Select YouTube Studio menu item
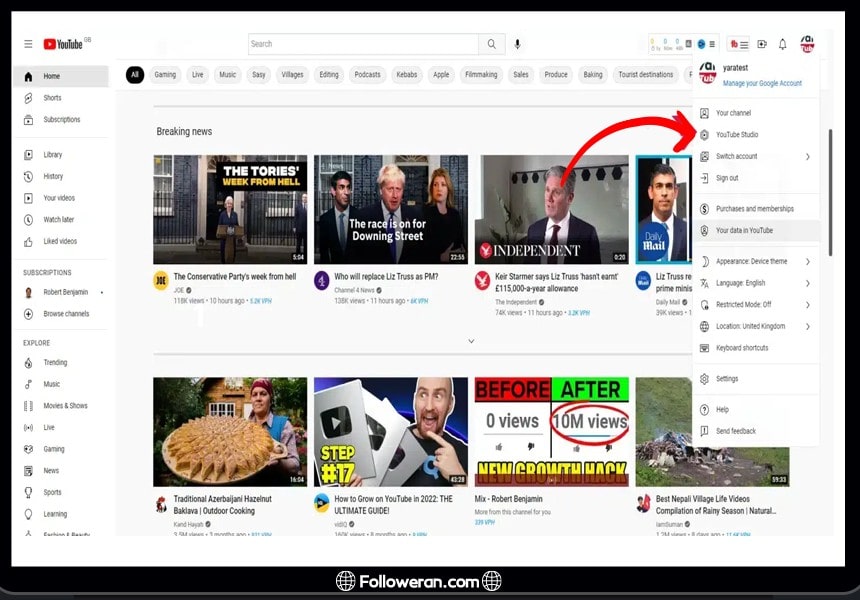The width and height of the screenshot is (860, 600). 737,134
